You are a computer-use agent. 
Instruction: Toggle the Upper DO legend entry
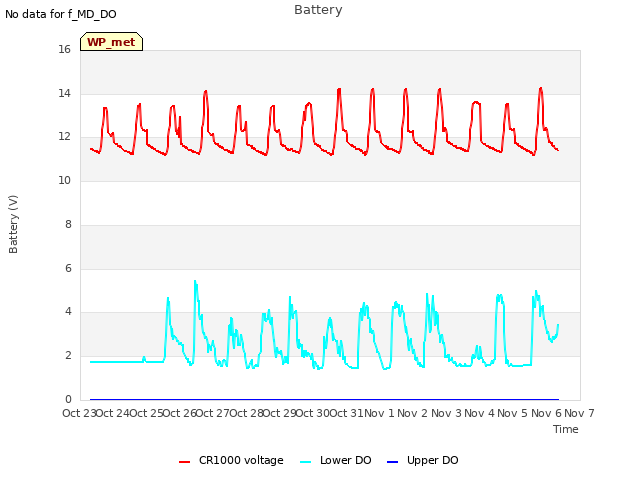[x=422, y=460]
